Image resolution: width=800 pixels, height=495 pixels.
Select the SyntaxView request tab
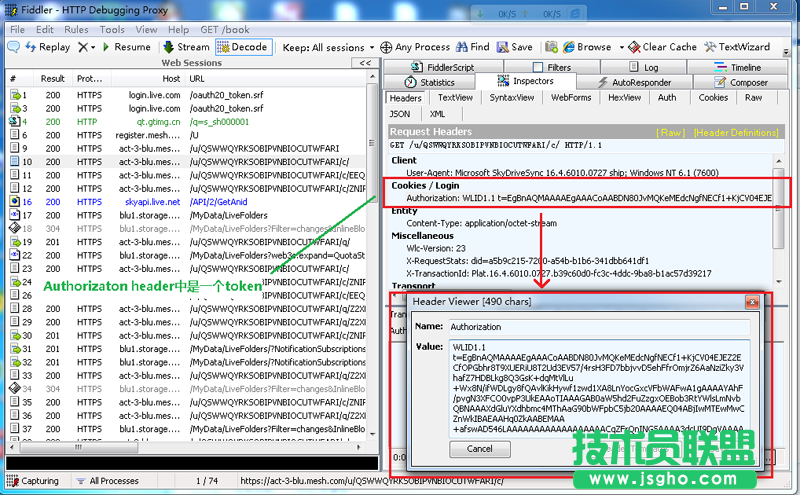pyautogui.click(x=512, y=98)
